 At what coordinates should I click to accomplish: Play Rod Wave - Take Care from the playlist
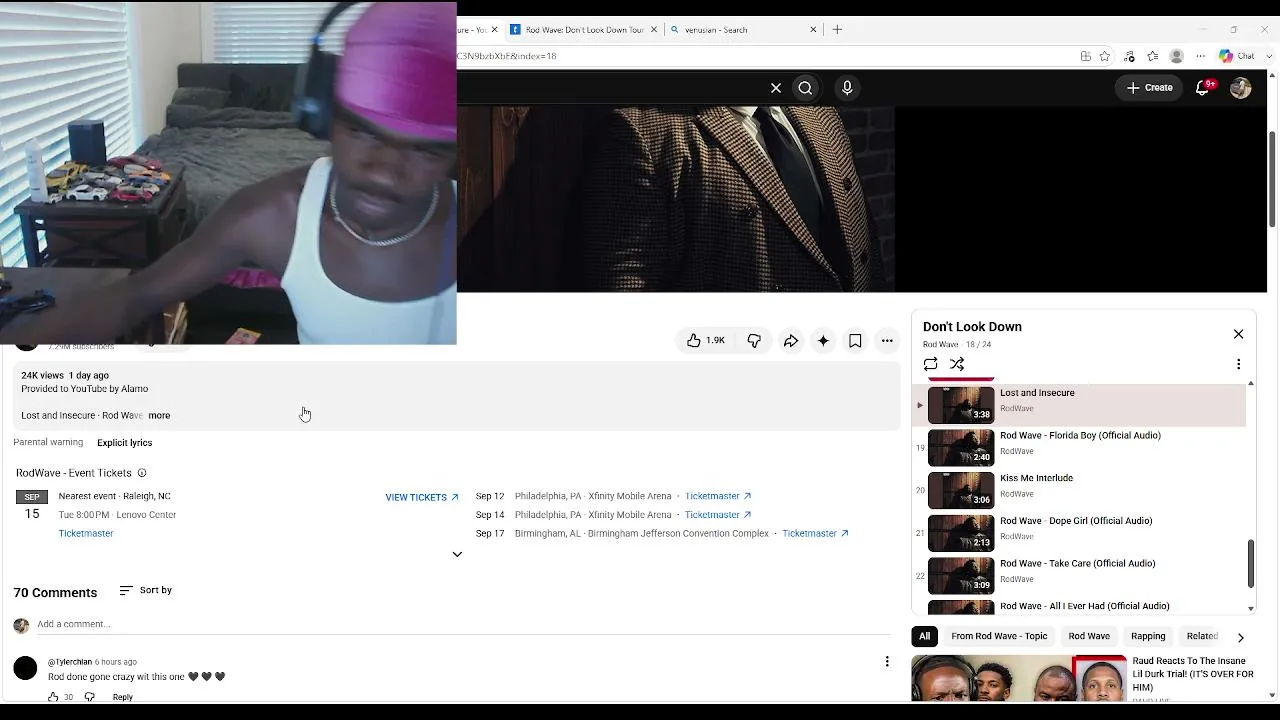point(1080,575)
